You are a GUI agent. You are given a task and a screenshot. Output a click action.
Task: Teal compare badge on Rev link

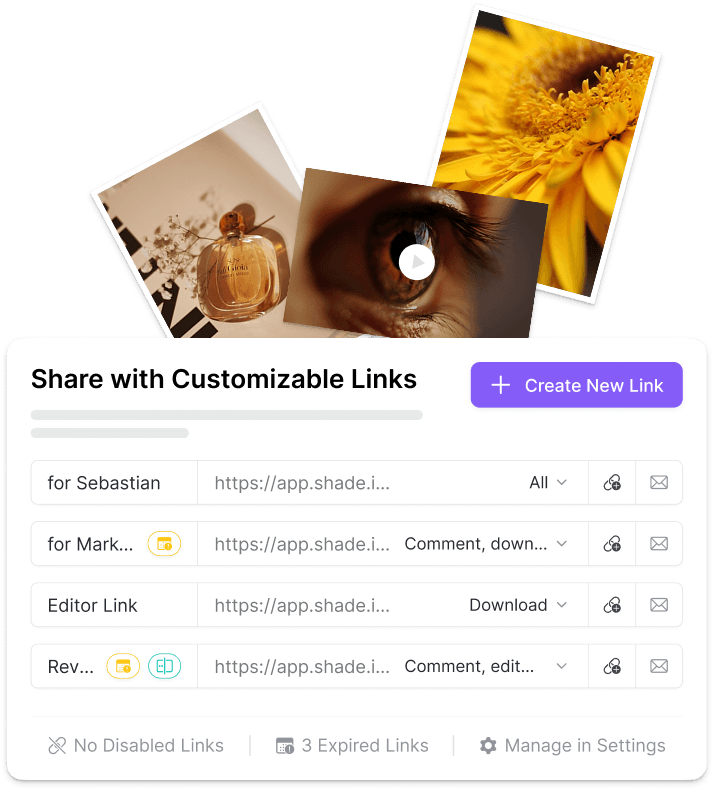(164, 666)
